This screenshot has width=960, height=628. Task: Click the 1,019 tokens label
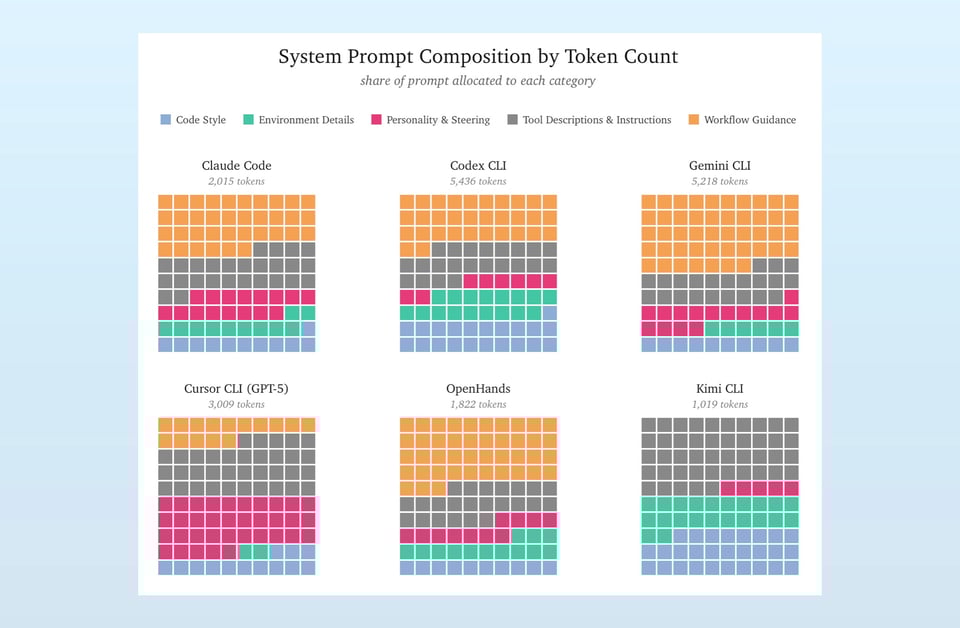pyautogui.click(x=719, y=405)
